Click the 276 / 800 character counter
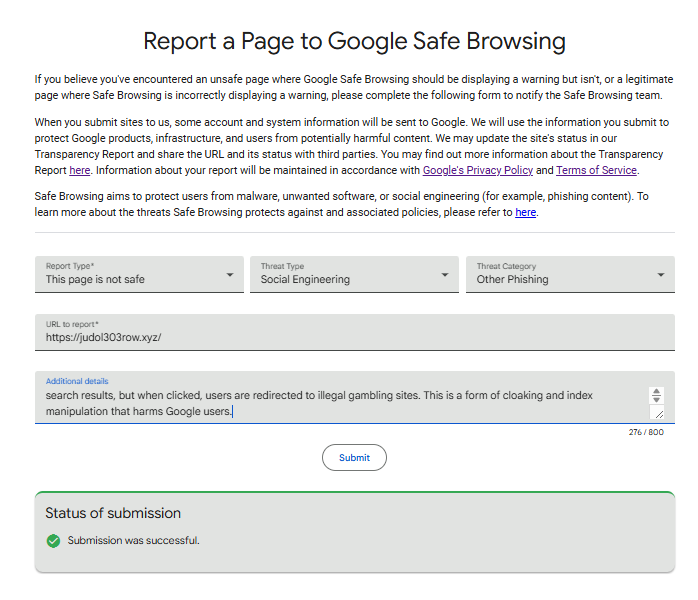Image resolution: width=698 pixels, height=600 pixels. 646,432
